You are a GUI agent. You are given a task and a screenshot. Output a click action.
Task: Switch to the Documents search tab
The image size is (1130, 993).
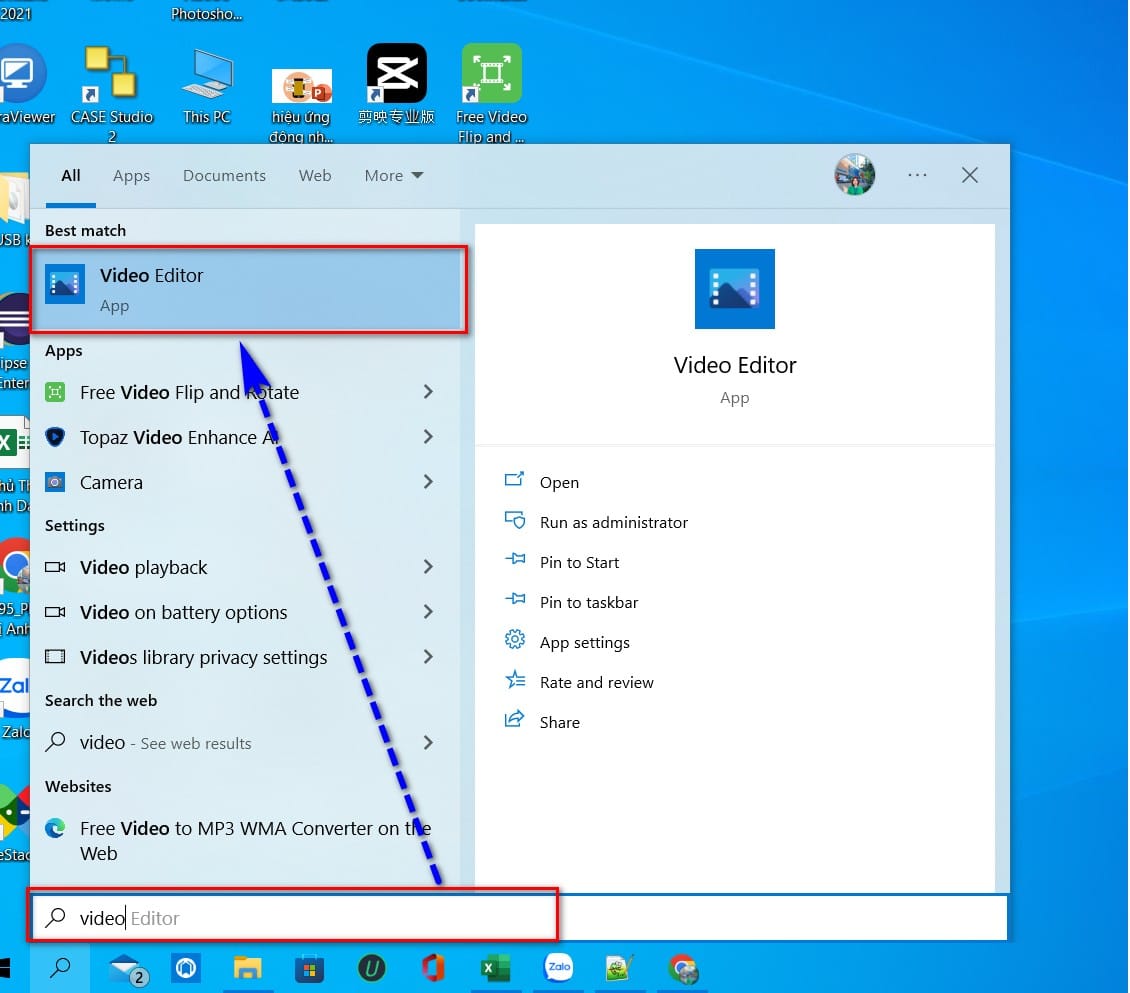point(224,176)
